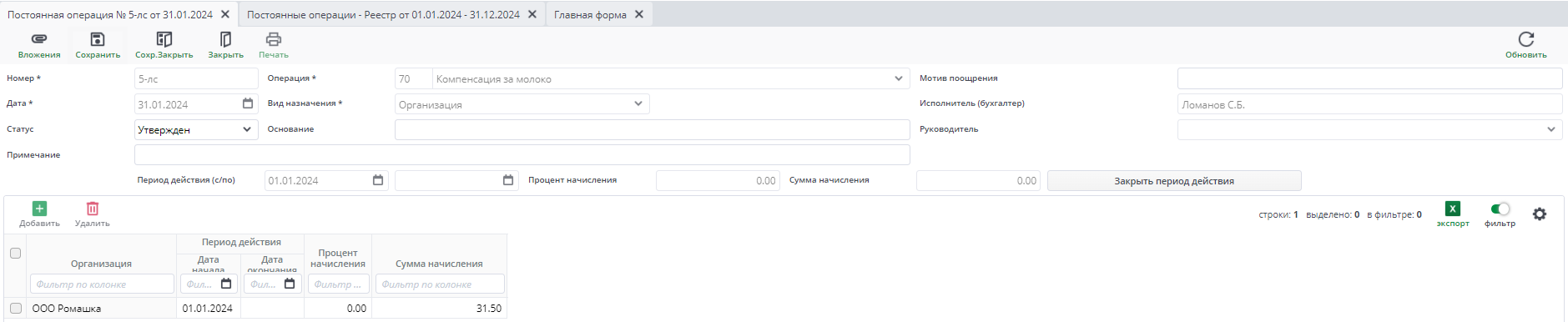The image size is (1568, 322).
Task: Click the Процент начисления input in the form
Action: (718, 180)
